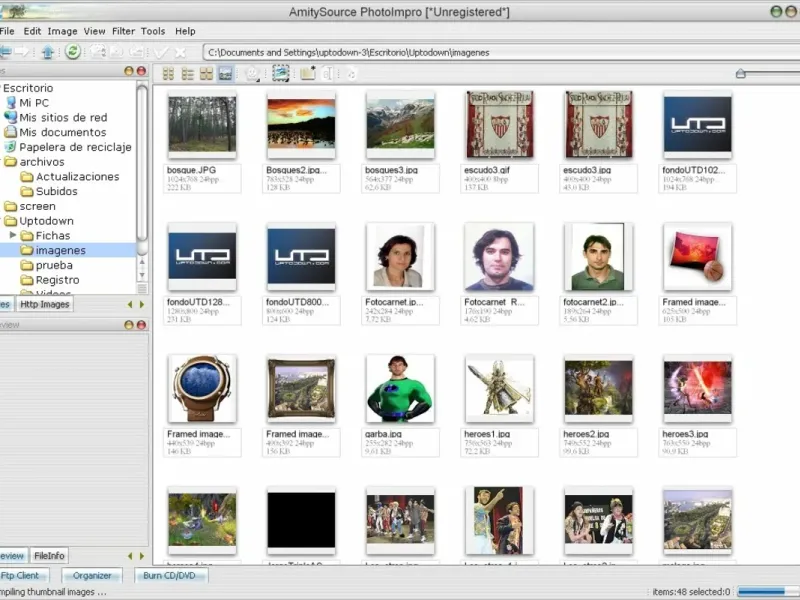Screen dimensions: 800x600
Task: Click the new folder icon
Action: tap(308, 73)
